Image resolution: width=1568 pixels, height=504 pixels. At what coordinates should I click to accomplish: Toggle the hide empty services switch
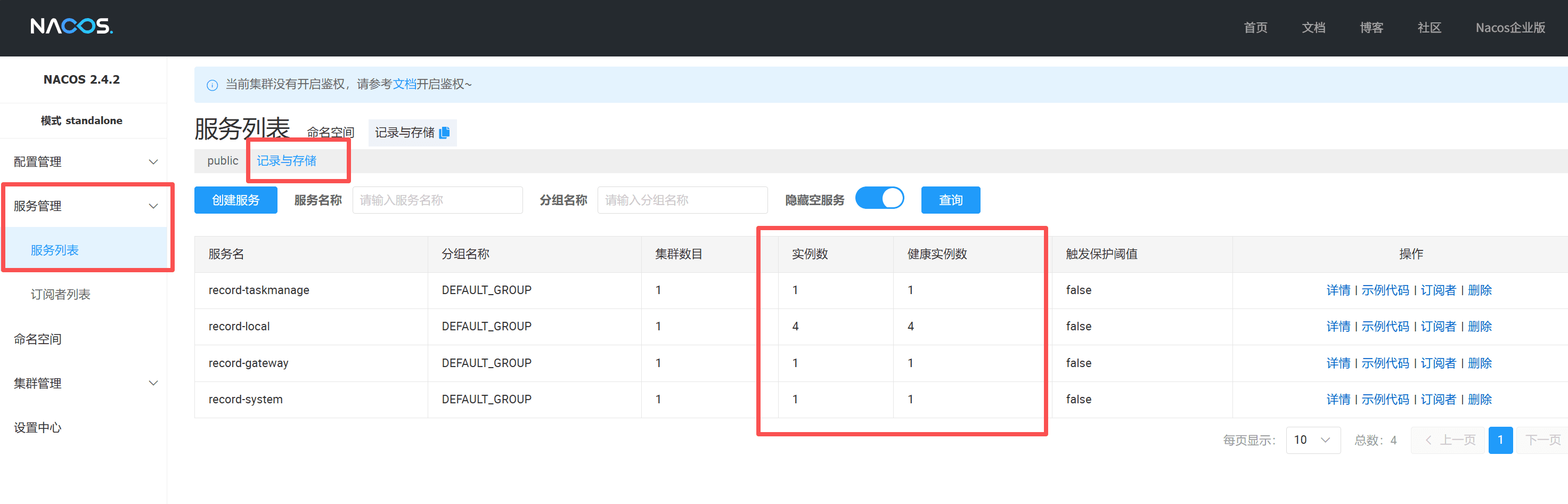[879, 199]
